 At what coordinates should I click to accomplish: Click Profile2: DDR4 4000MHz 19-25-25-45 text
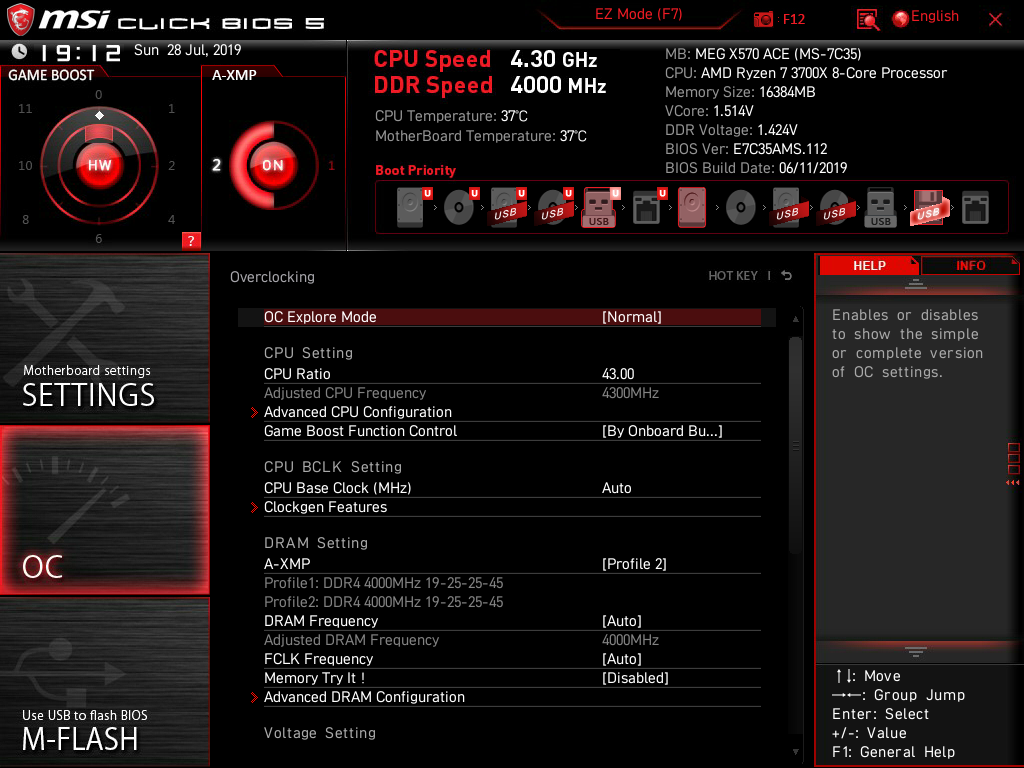pyautogui.click(x=383, y=602)
